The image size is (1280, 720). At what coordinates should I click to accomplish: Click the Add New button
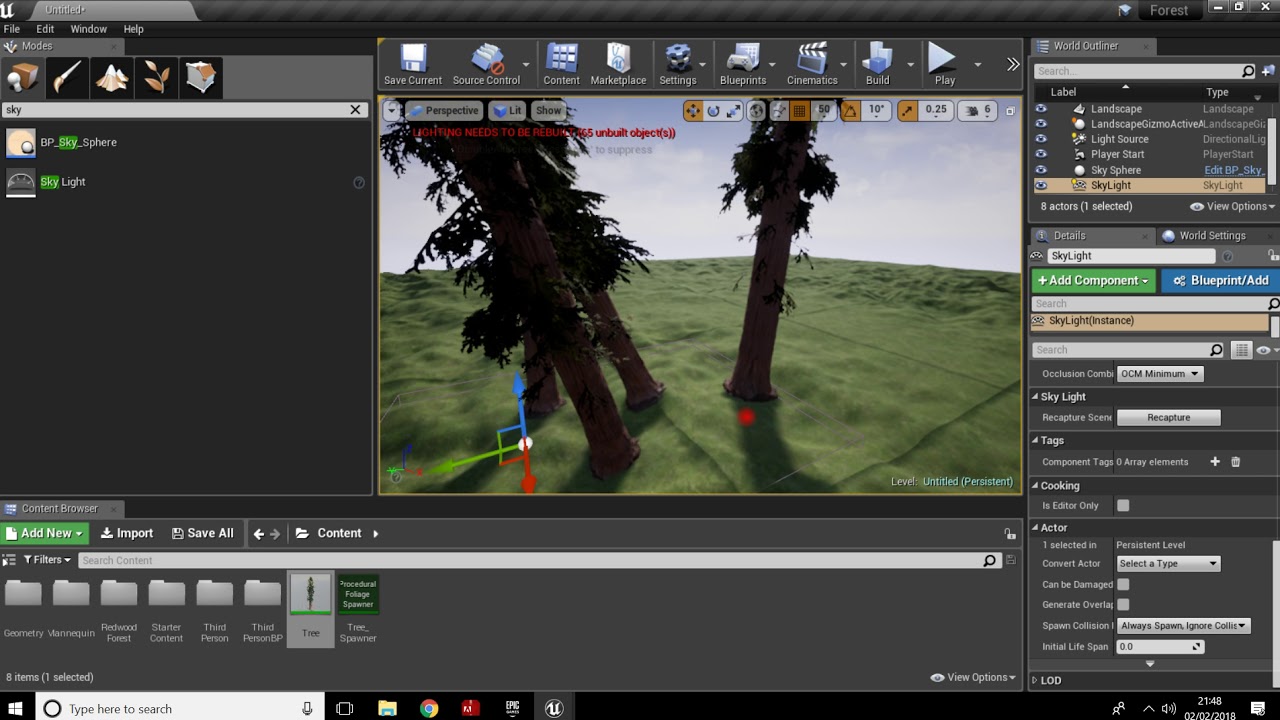(x=45, y=534)
